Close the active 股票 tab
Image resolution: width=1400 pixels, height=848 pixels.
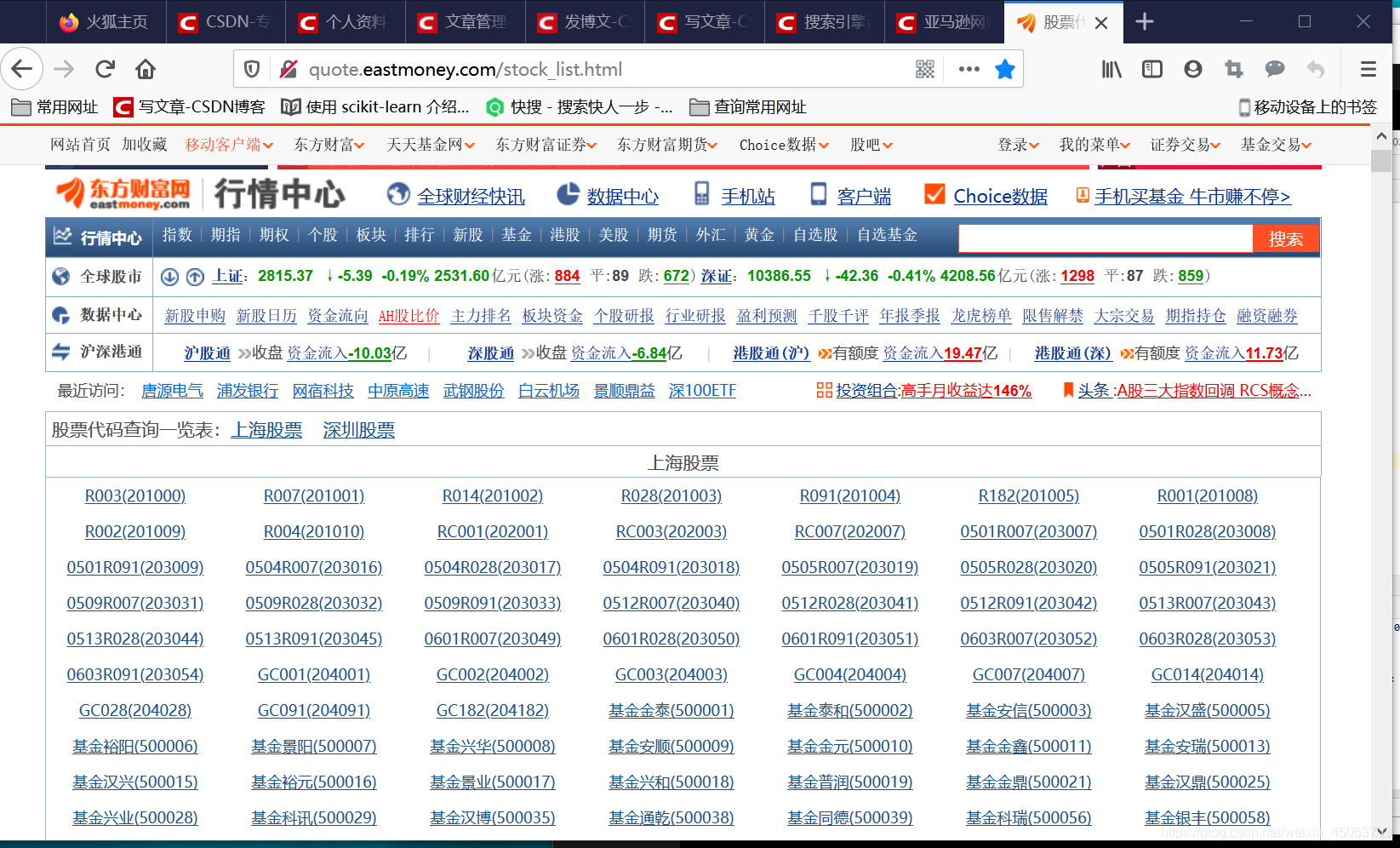tap(1101, 23)
